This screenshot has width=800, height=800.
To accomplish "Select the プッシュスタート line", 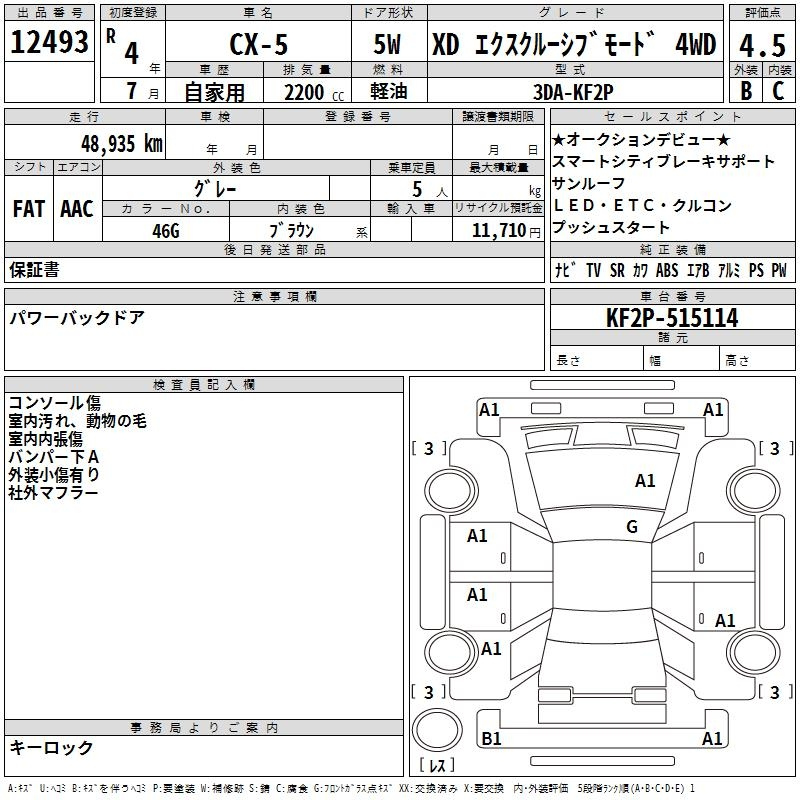I will pos(610,227).
